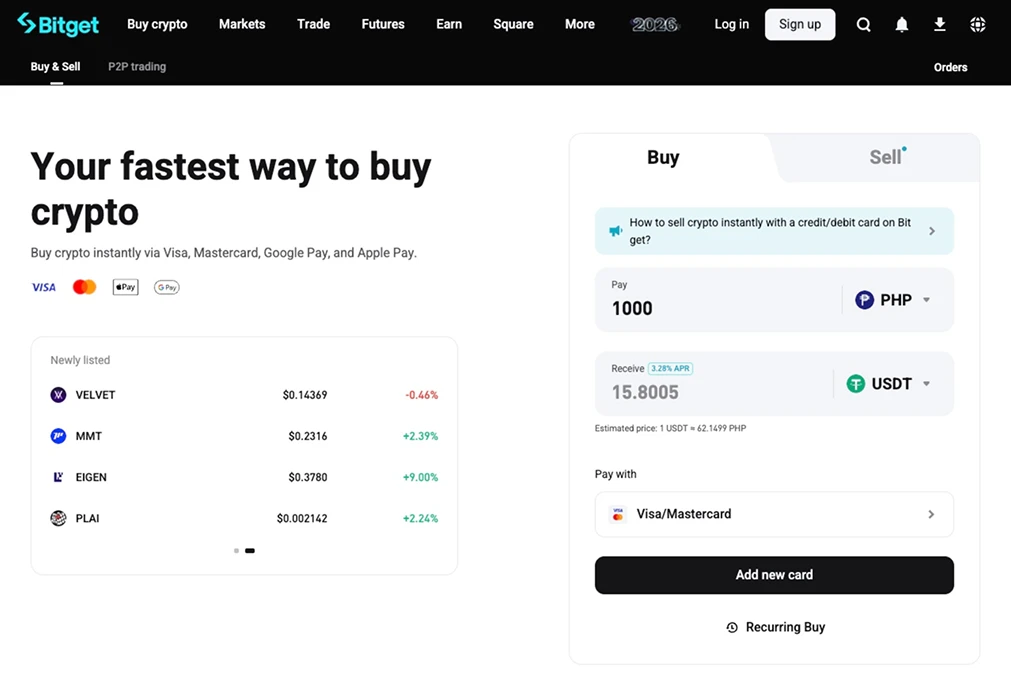Open the search icon in header
1011x675 pixels.
pyautogui.click(x=863, y=24)
